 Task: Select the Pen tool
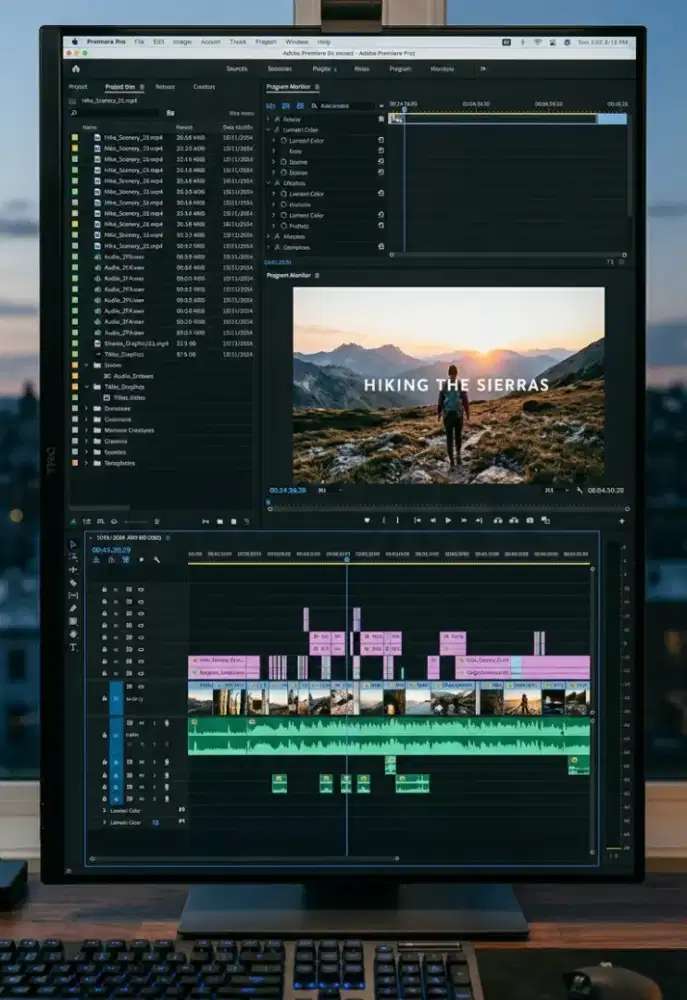tap(73, 608)
